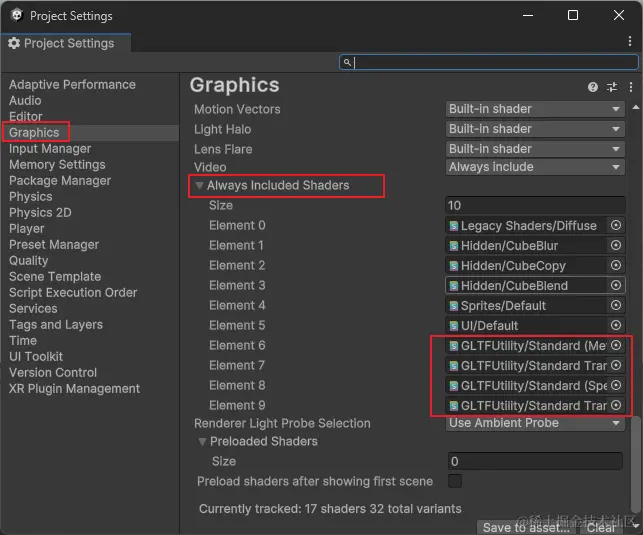Open Scene Template settings
This screenshot has height=535, width=643.
click(55, 276)
